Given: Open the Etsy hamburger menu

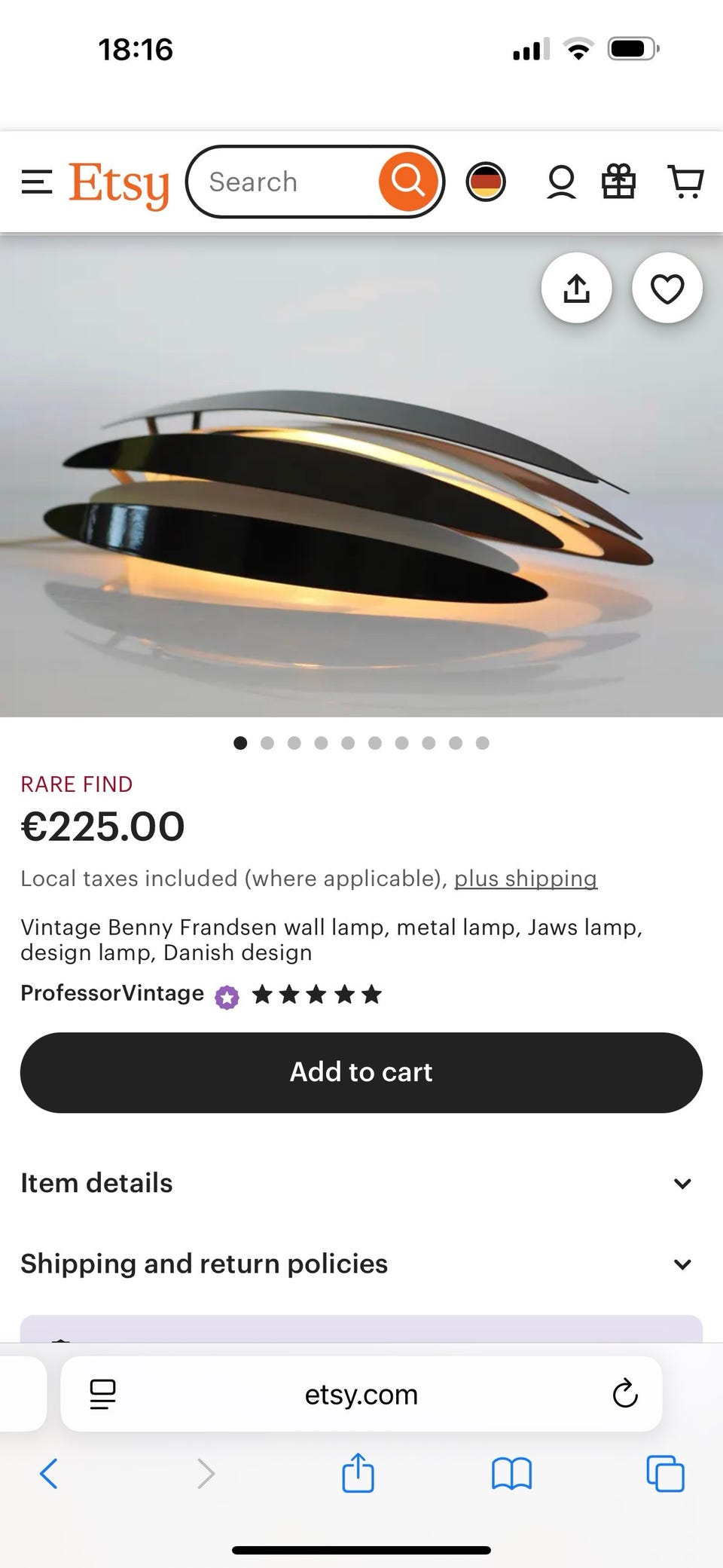Looking at the screenshot, I should [x=37, y=182].
